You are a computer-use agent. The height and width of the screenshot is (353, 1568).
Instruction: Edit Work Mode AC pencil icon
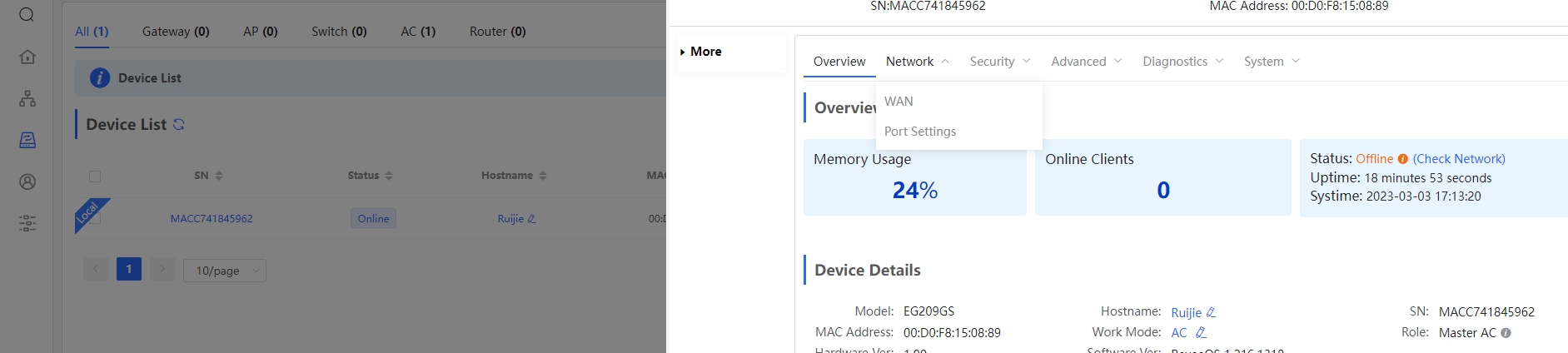click(x=1201, y=332)
